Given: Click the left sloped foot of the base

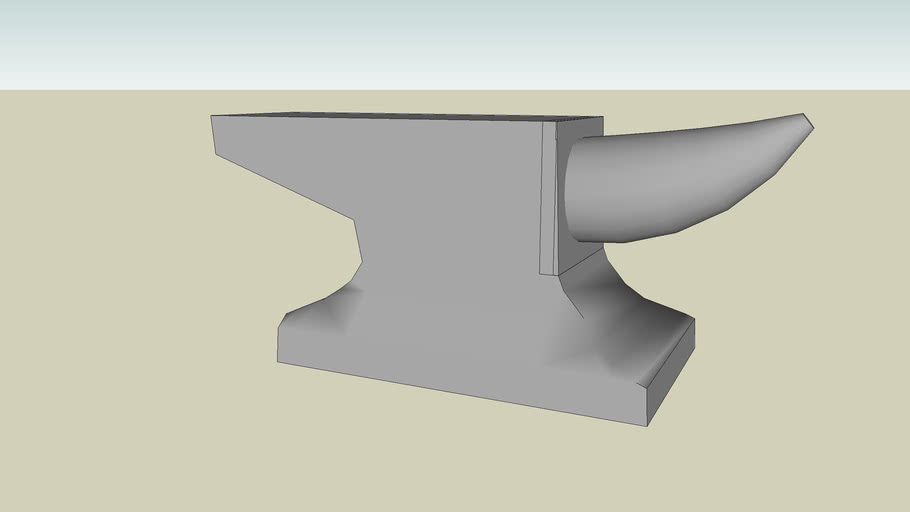Looking at the screenshot, I should click(320, 310).
